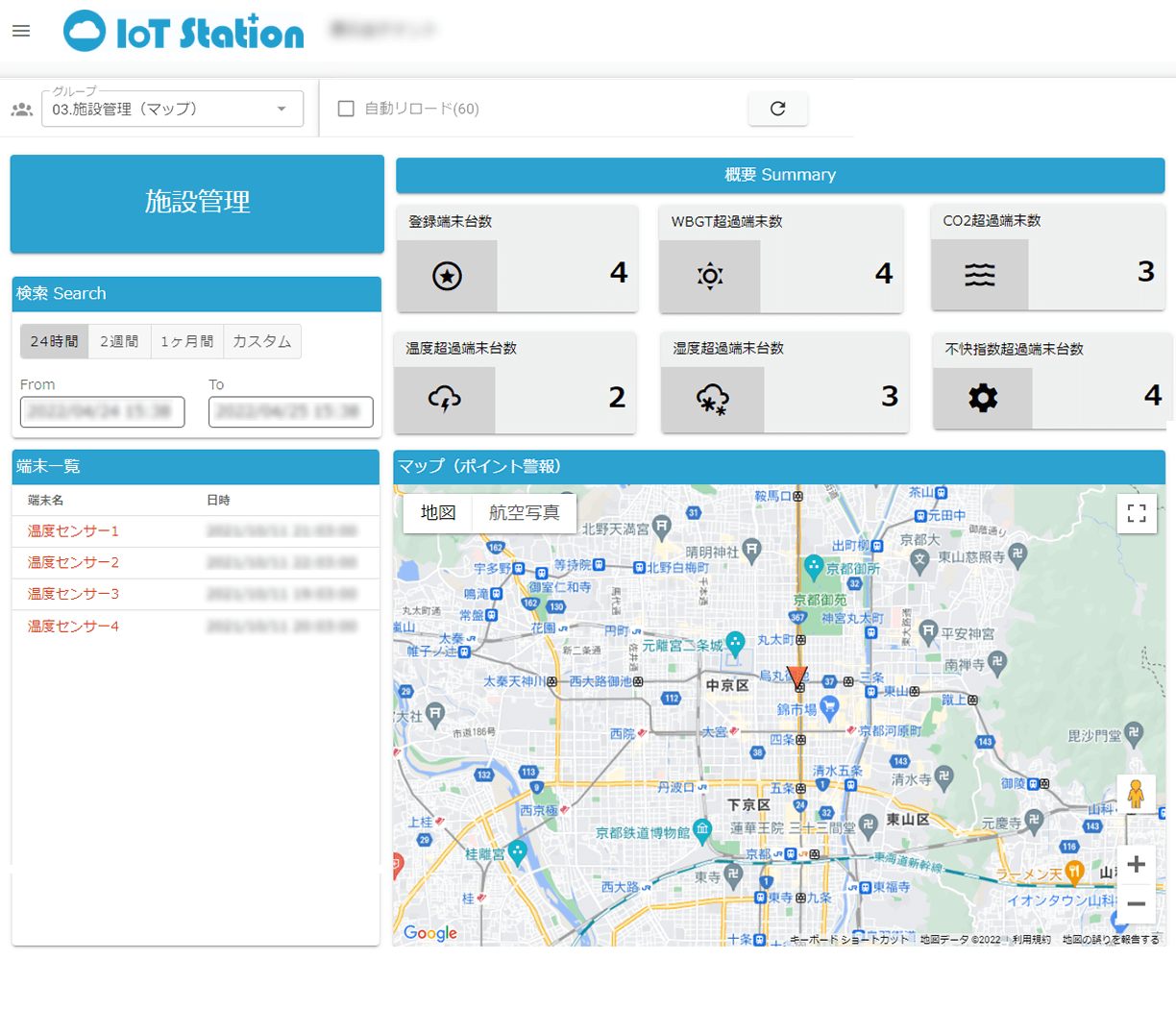The width and height of the screenshot is (1176, 1009).
Task: Open 温度センサー3 from device list
Action: [73, 594]
